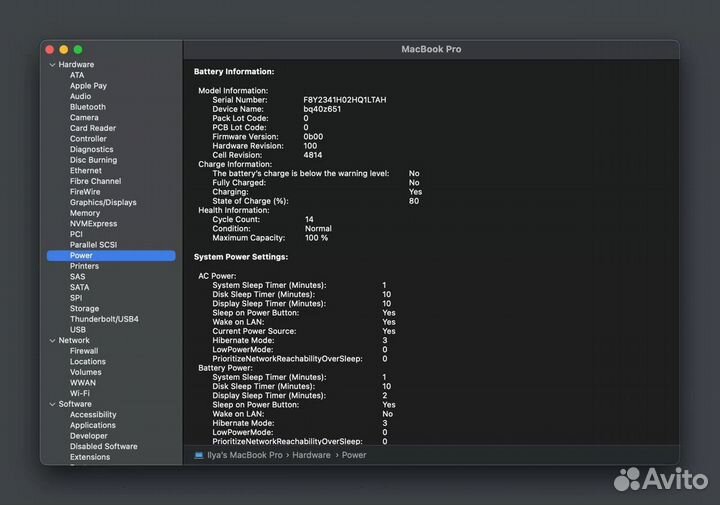Viewport: 720px width, 505px height.
Task: Click Power in the path bar
Action: (x=354, y=455)
